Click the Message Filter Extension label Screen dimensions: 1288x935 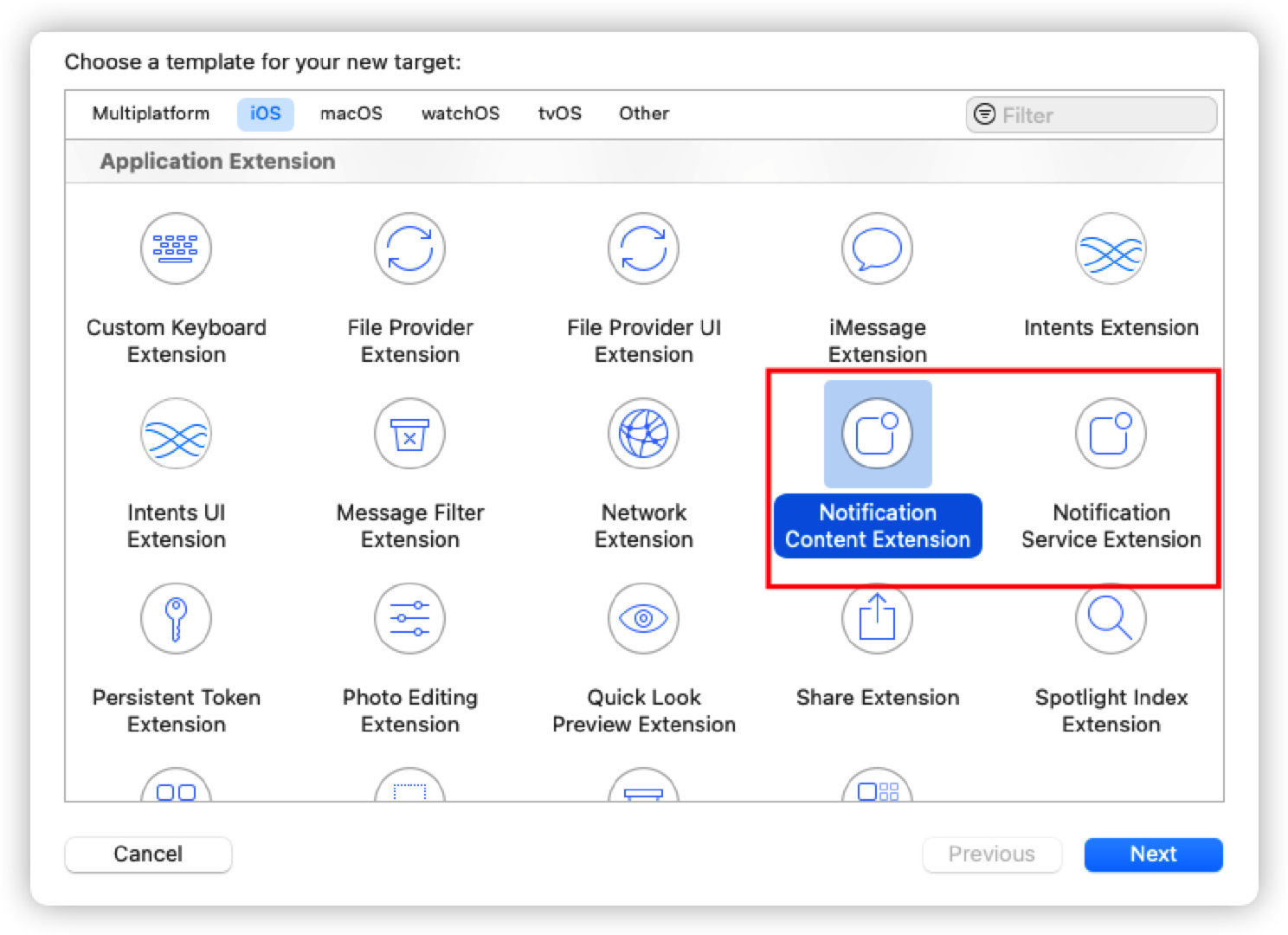point(409,526)
